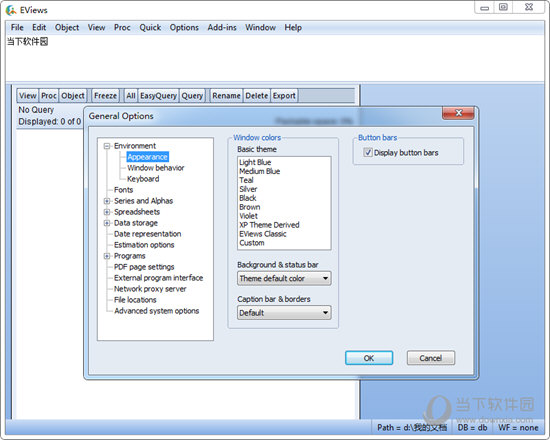
Task: Collapse the Environment tree node
Action: (x=107, y=146)
